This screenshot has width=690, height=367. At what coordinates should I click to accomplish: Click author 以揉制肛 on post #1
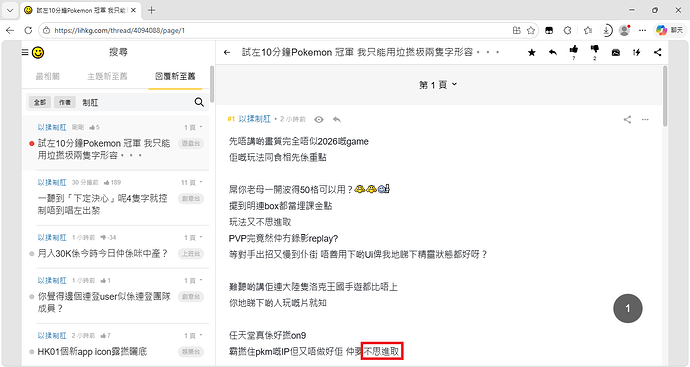pyautogui.click(x=254, y=119)
